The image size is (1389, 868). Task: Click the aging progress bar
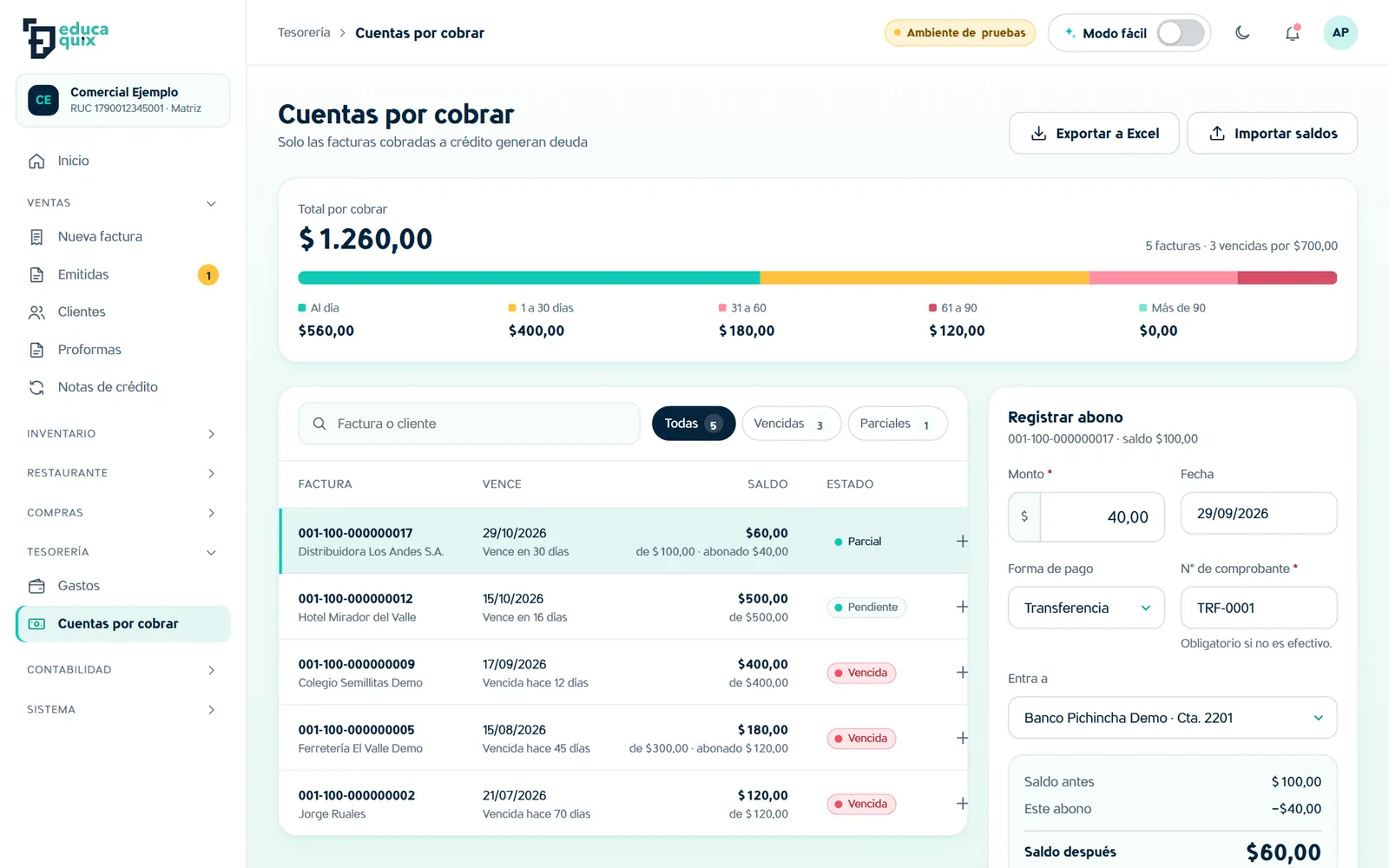click(818, 278)
